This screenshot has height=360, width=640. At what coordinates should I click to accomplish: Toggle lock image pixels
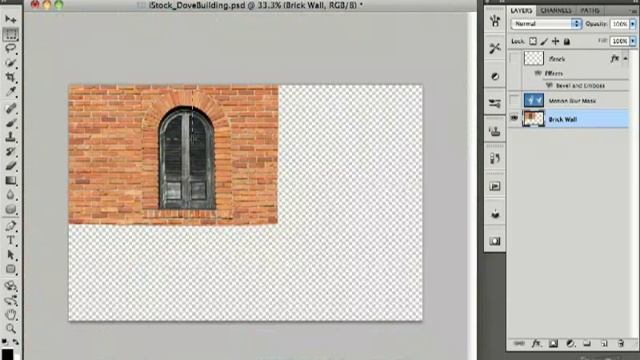pyautogui.click(x=544, y=41)
